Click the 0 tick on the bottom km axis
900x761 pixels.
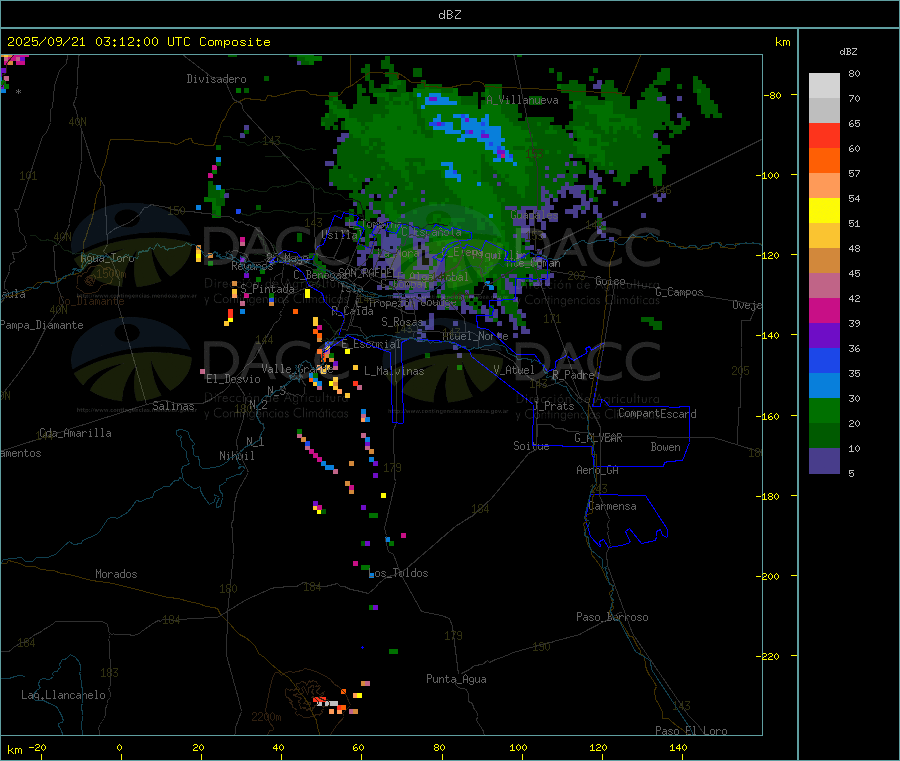[119, 747]
